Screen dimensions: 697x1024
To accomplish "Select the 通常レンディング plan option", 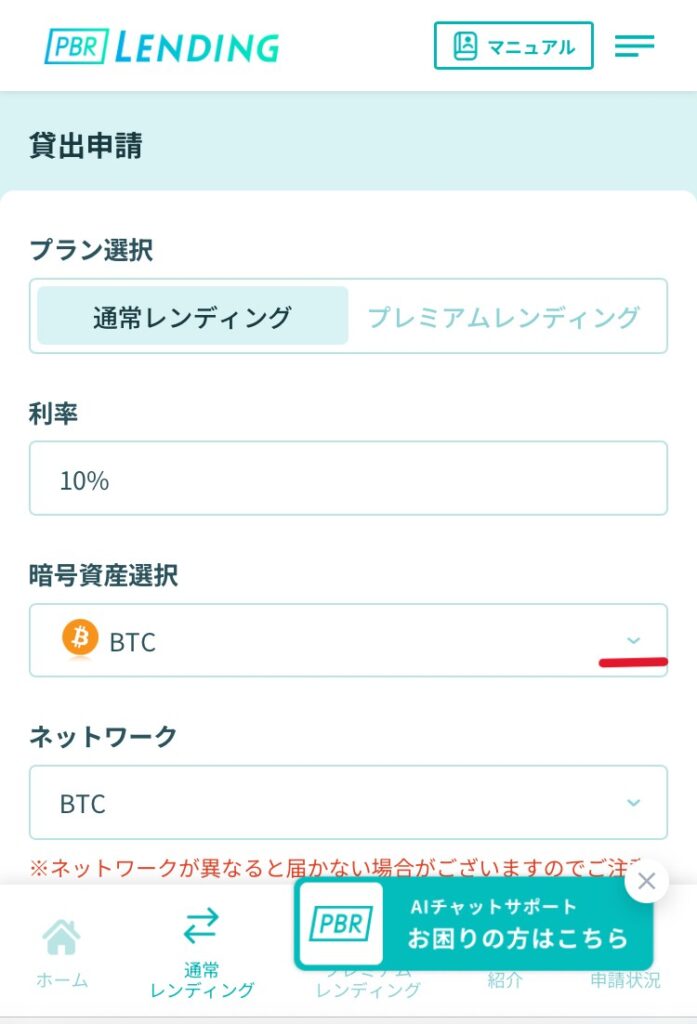I will [192, 317].
